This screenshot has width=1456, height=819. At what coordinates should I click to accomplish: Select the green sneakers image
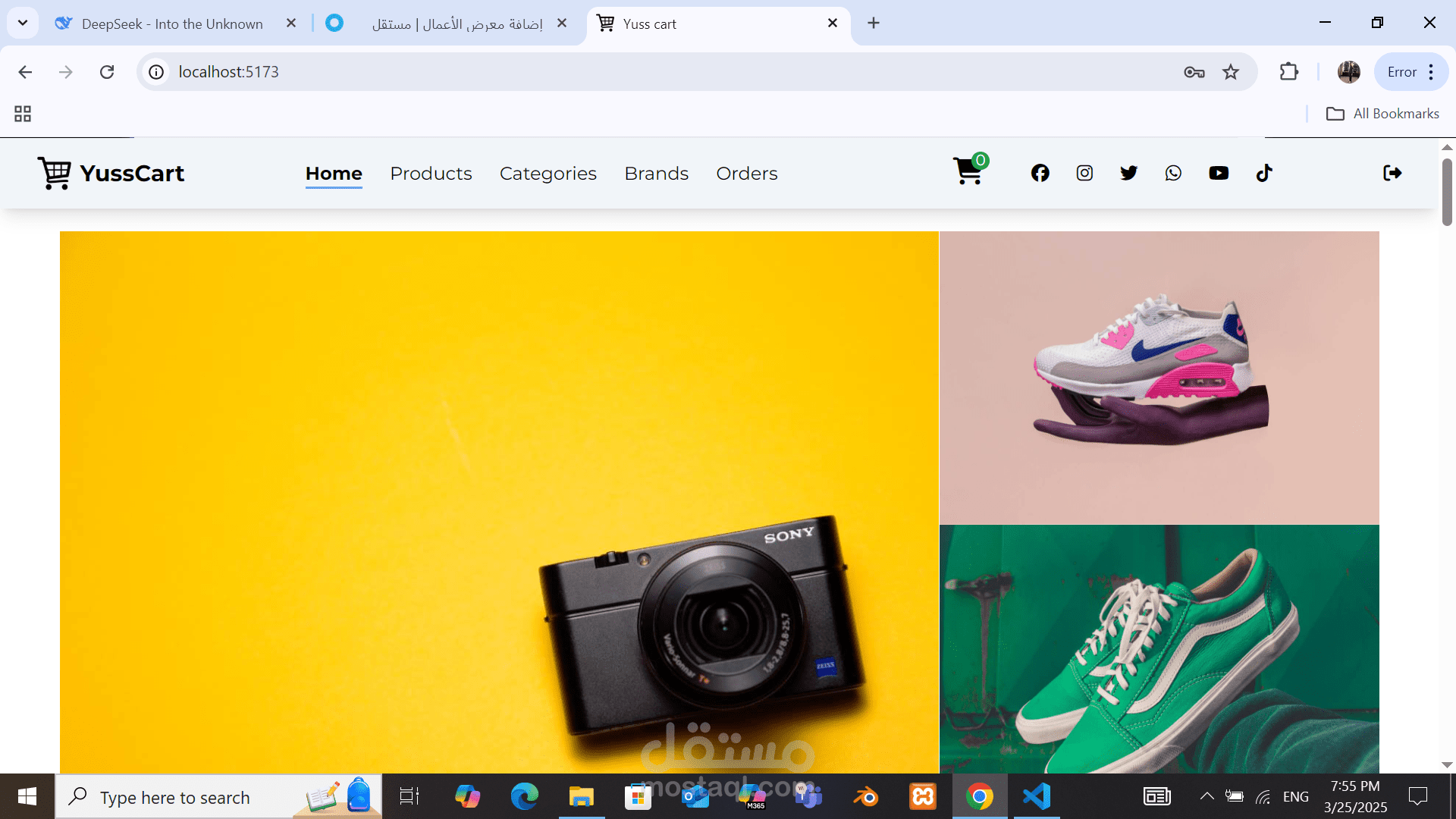[1159, 649]
